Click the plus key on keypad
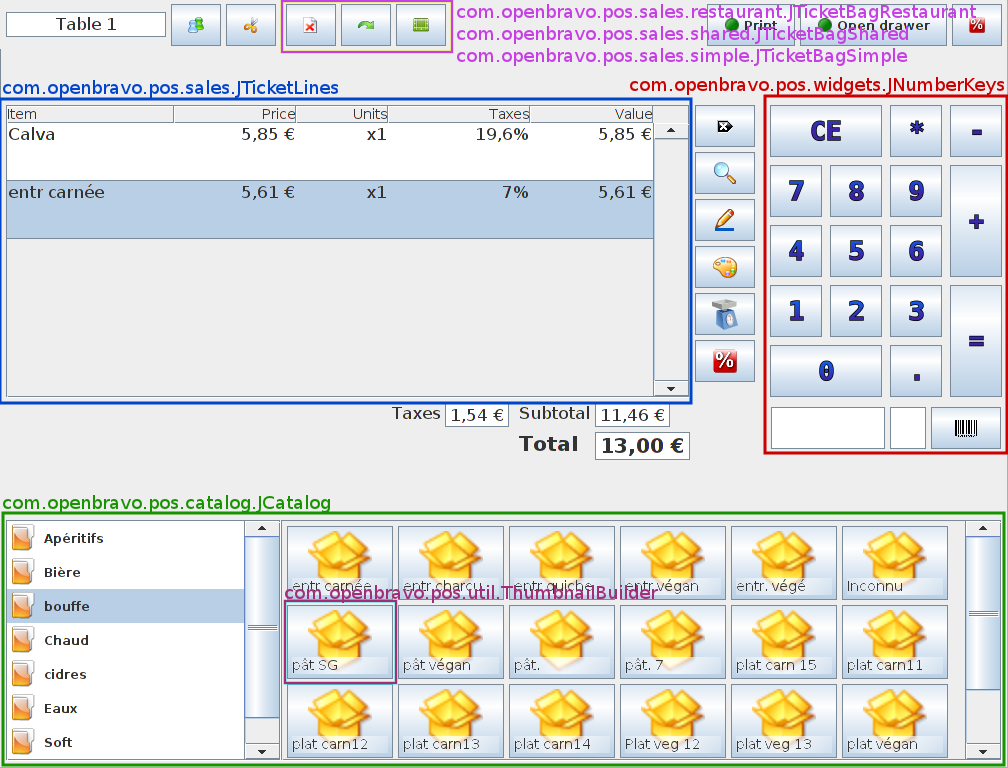1008x768 pixels. pos(976,221)
